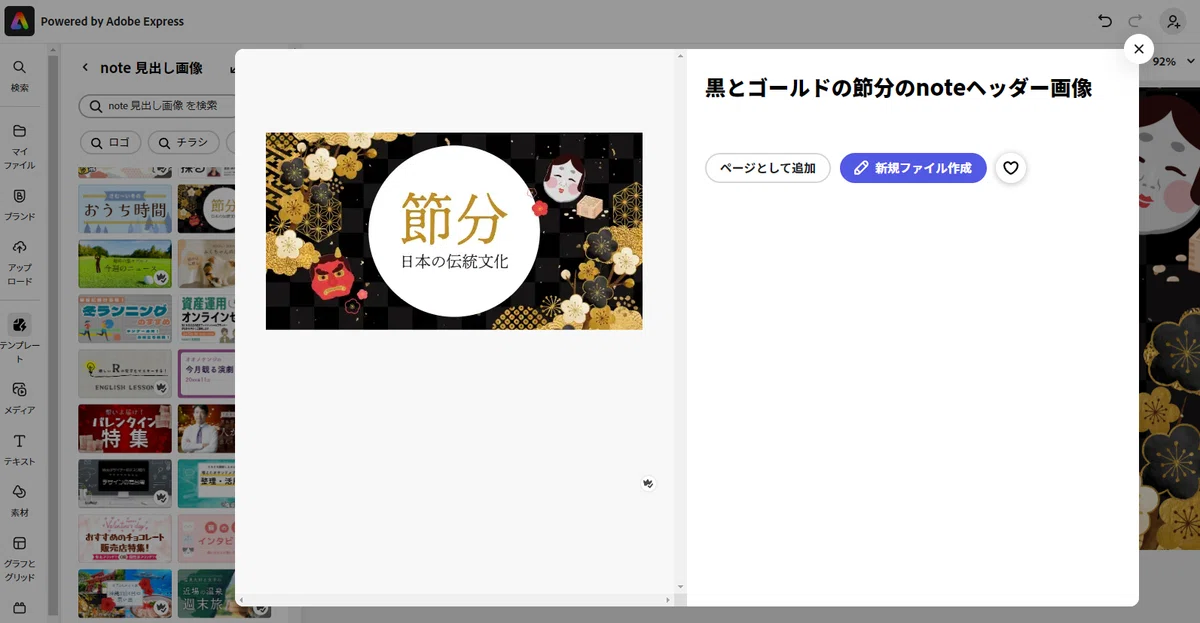
Task: Add template to favorites with heart
Action: [1011, 168]
